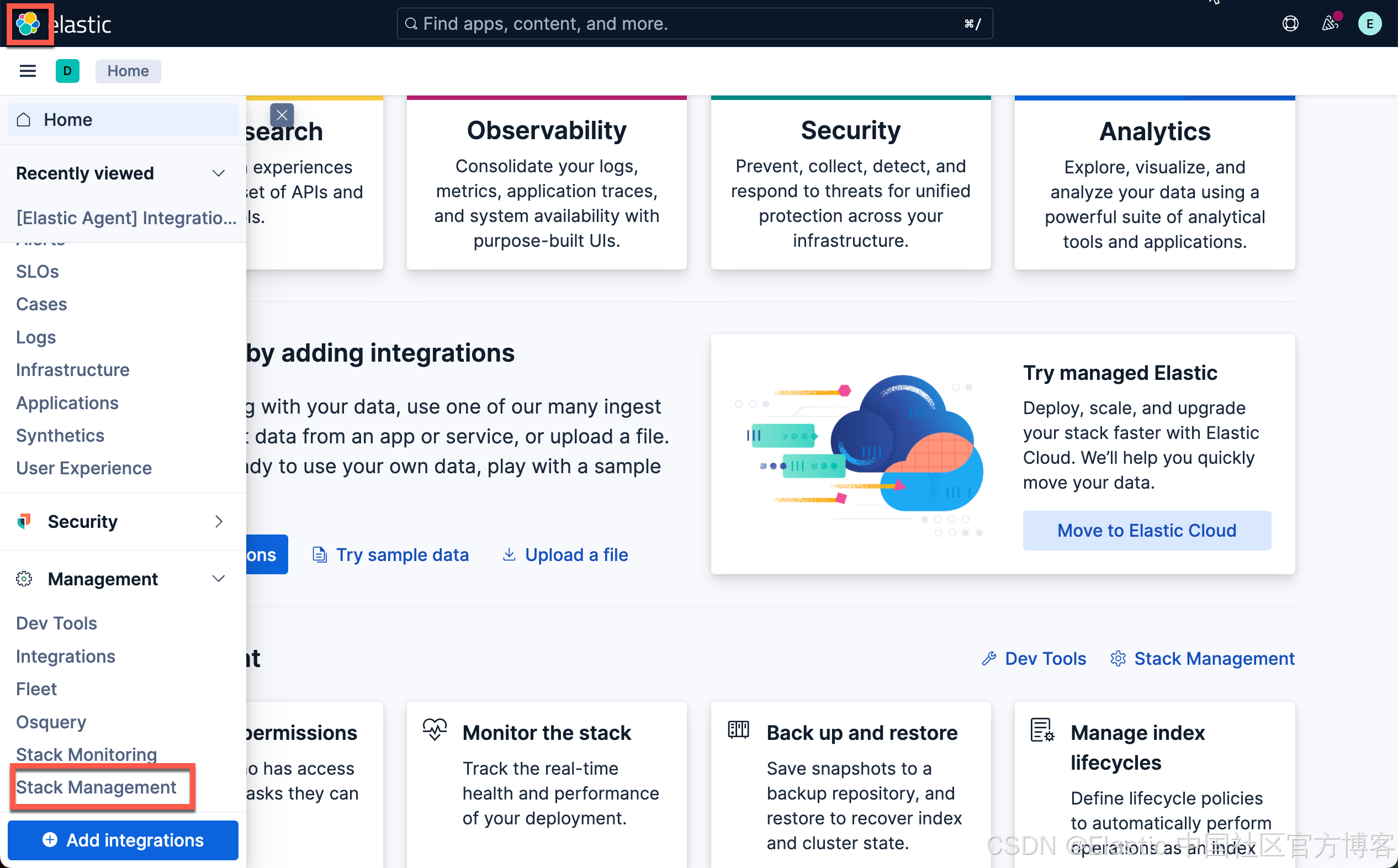This screenshot has height=868, width=1398.
Task: Click the green D space avatar
Action: pyautogui.click(x=67, y=71)
